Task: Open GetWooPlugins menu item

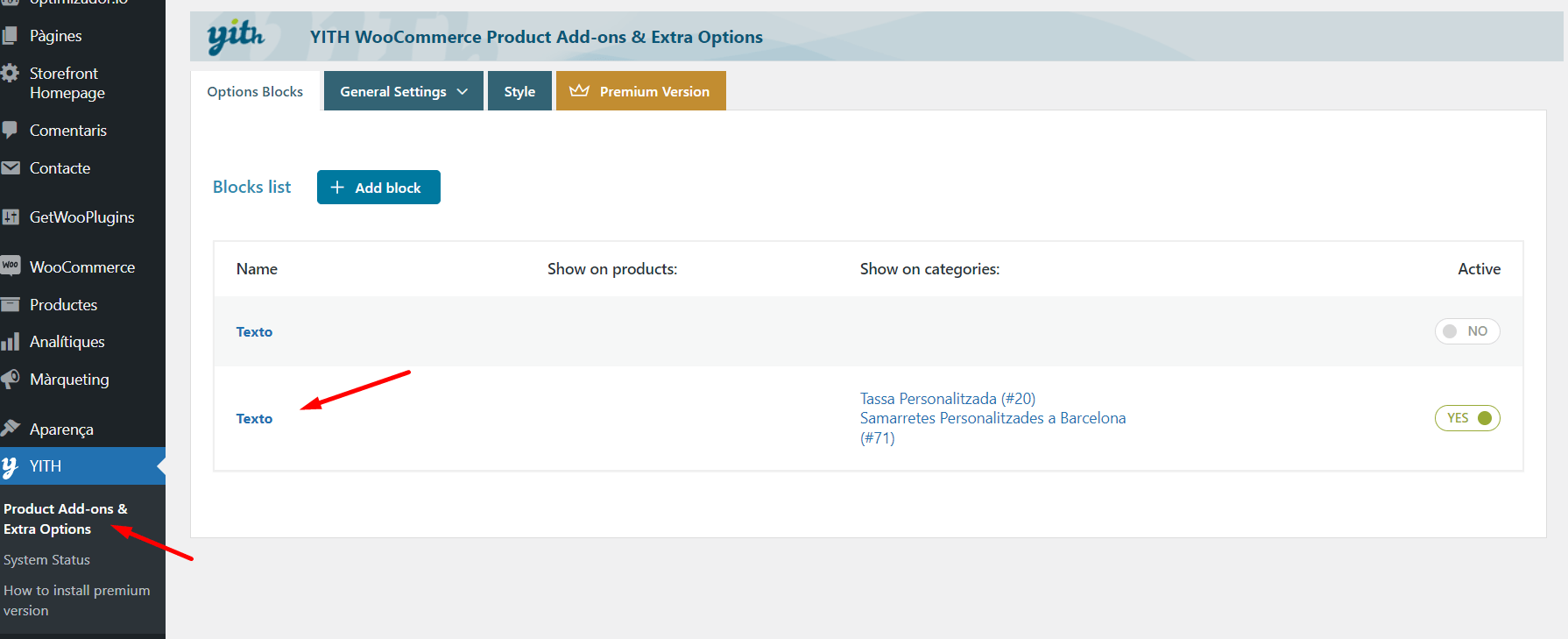Action: 82,217
